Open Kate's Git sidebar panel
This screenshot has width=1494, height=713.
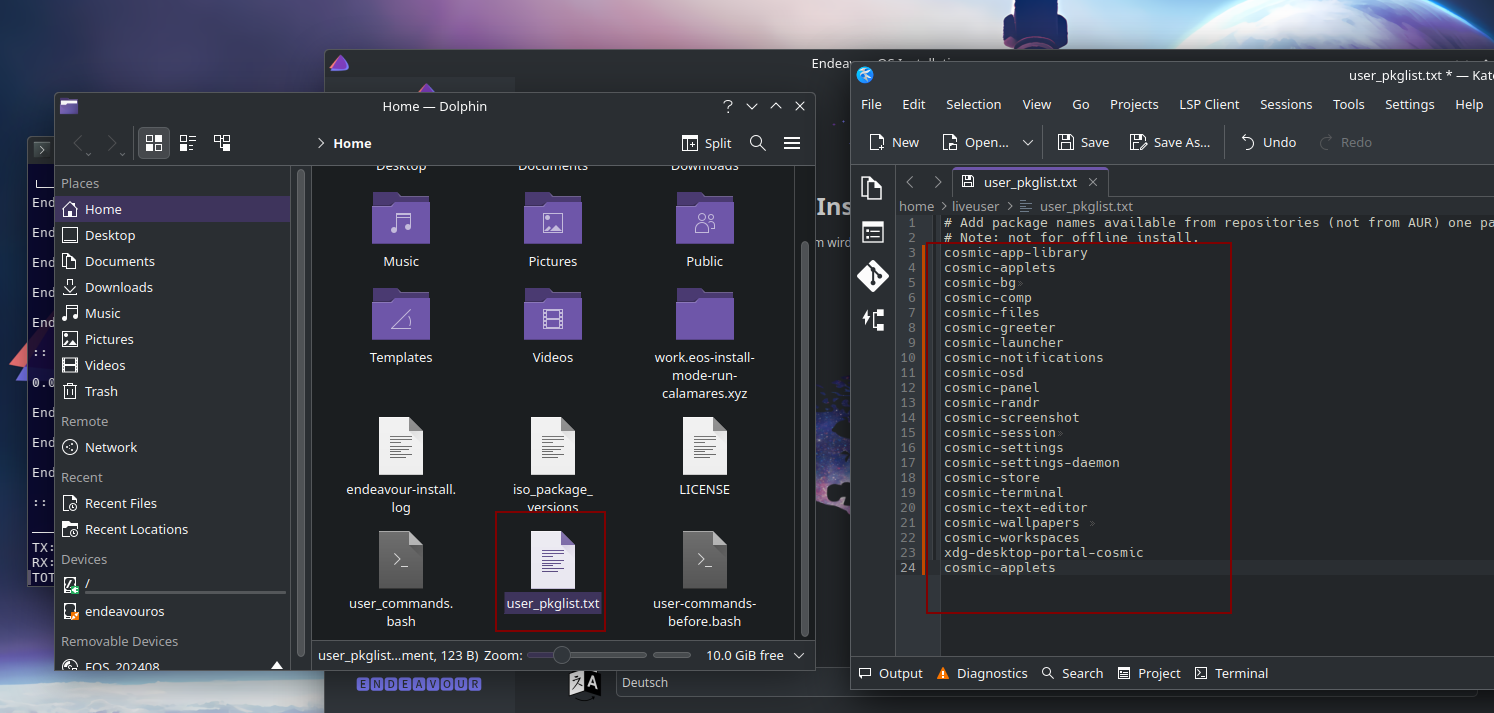873,276
